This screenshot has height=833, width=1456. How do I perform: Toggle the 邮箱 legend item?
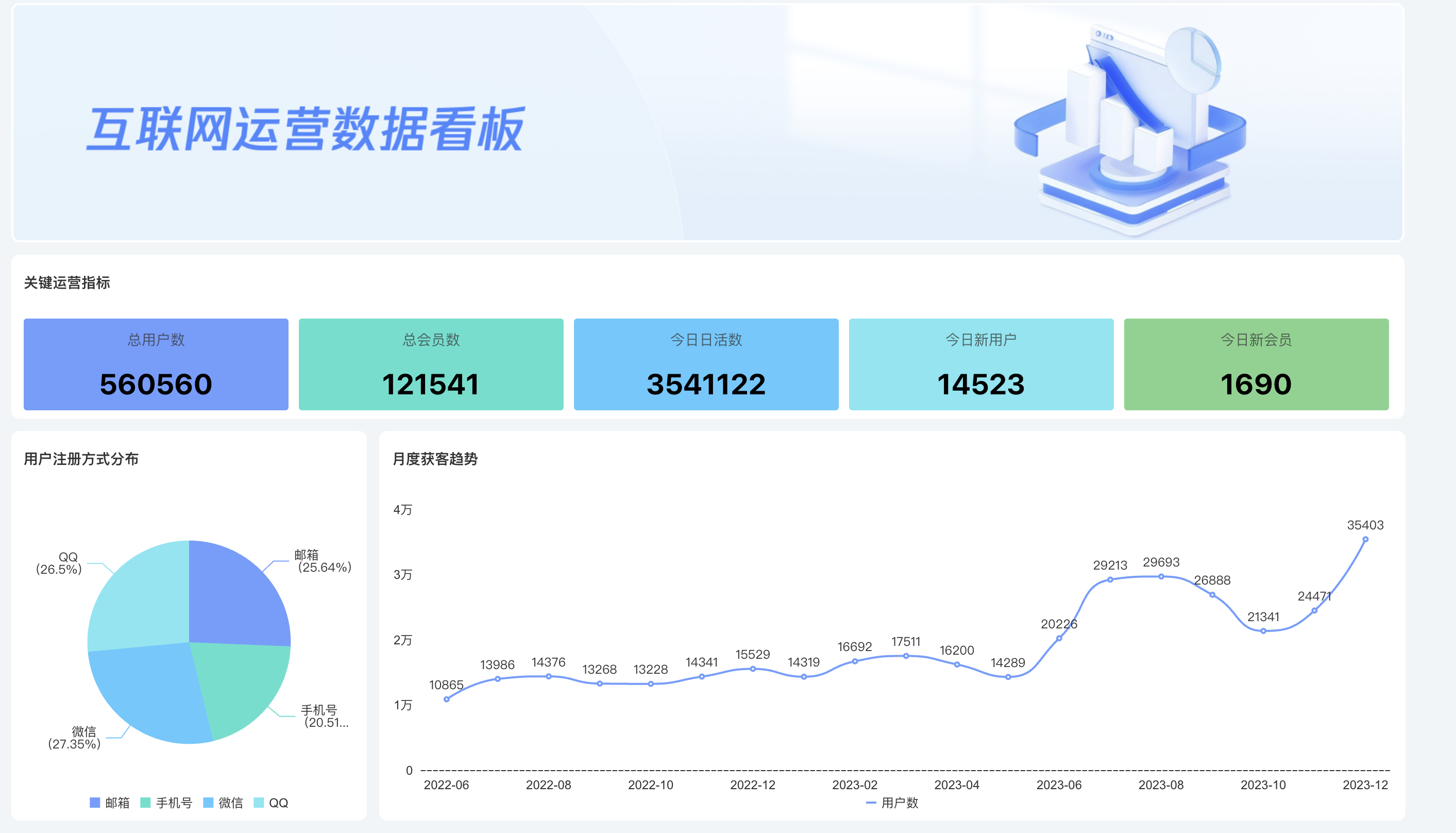(110, 803)
